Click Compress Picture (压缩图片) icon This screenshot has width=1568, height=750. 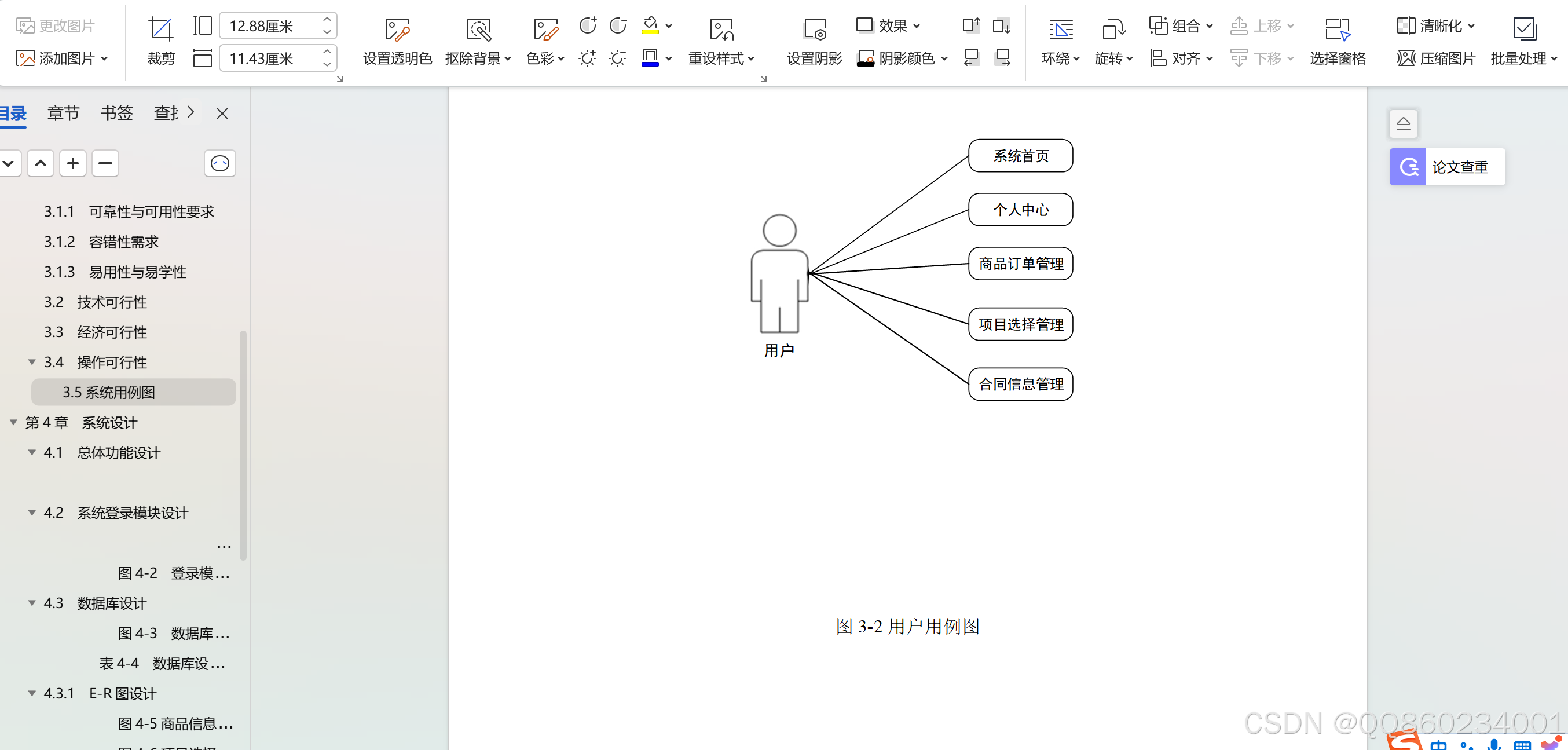coord(1406,58)
